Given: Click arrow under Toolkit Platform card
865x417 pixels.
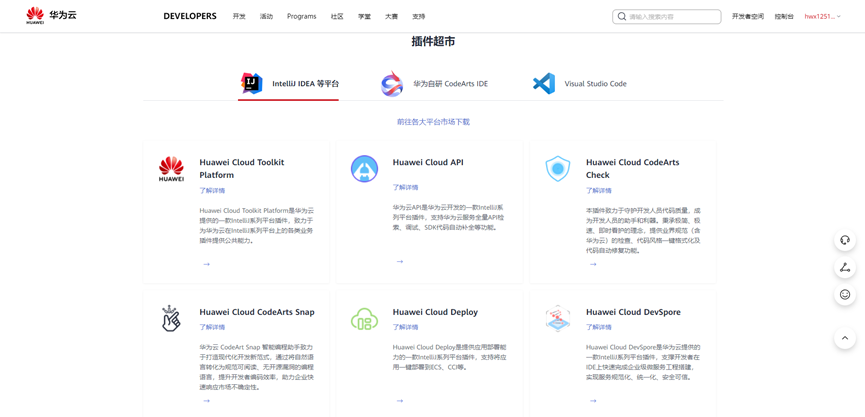Looking at the screenshot, I should coord(206,264).
